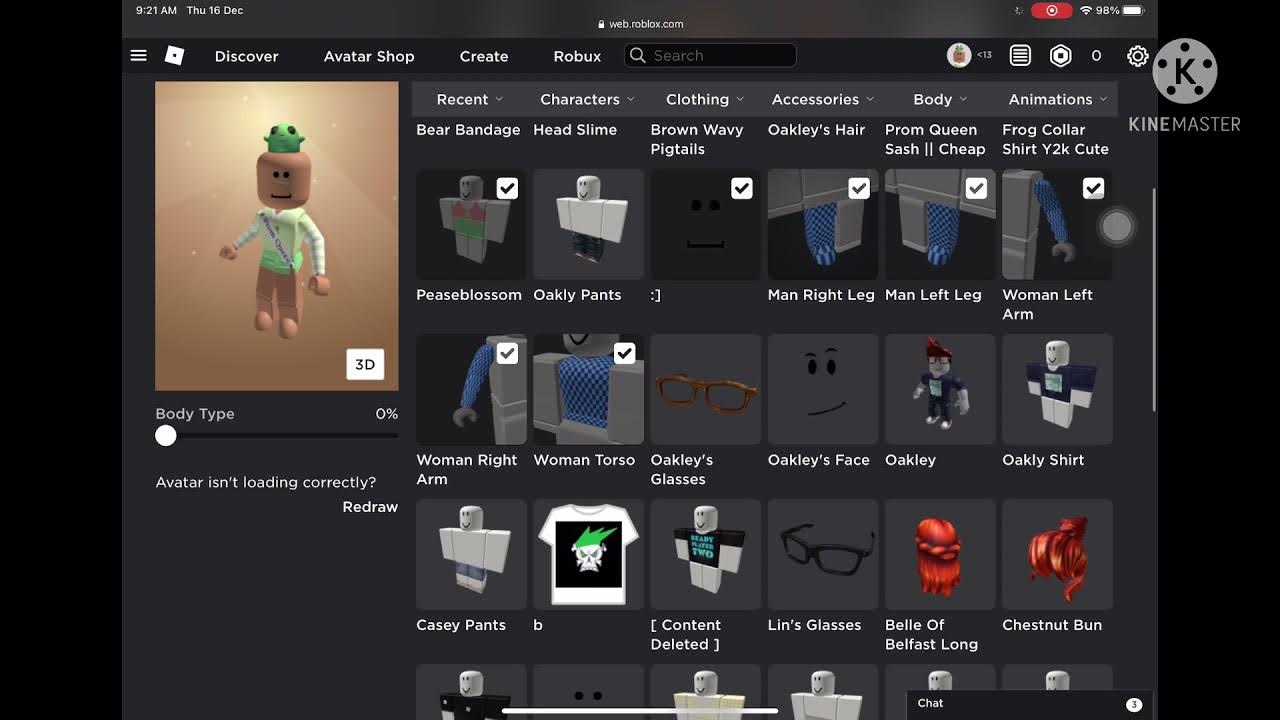Select Oakley's Glasses item
This screenshot has width=1280, height=720.
706,389
